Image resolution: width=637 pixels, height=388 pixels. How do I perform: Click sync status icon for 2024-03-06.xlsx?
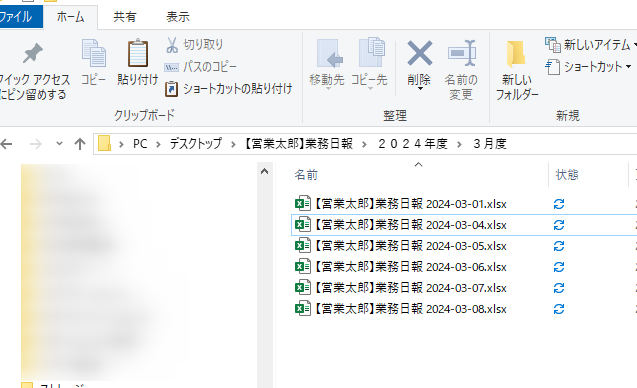point(559,267)
